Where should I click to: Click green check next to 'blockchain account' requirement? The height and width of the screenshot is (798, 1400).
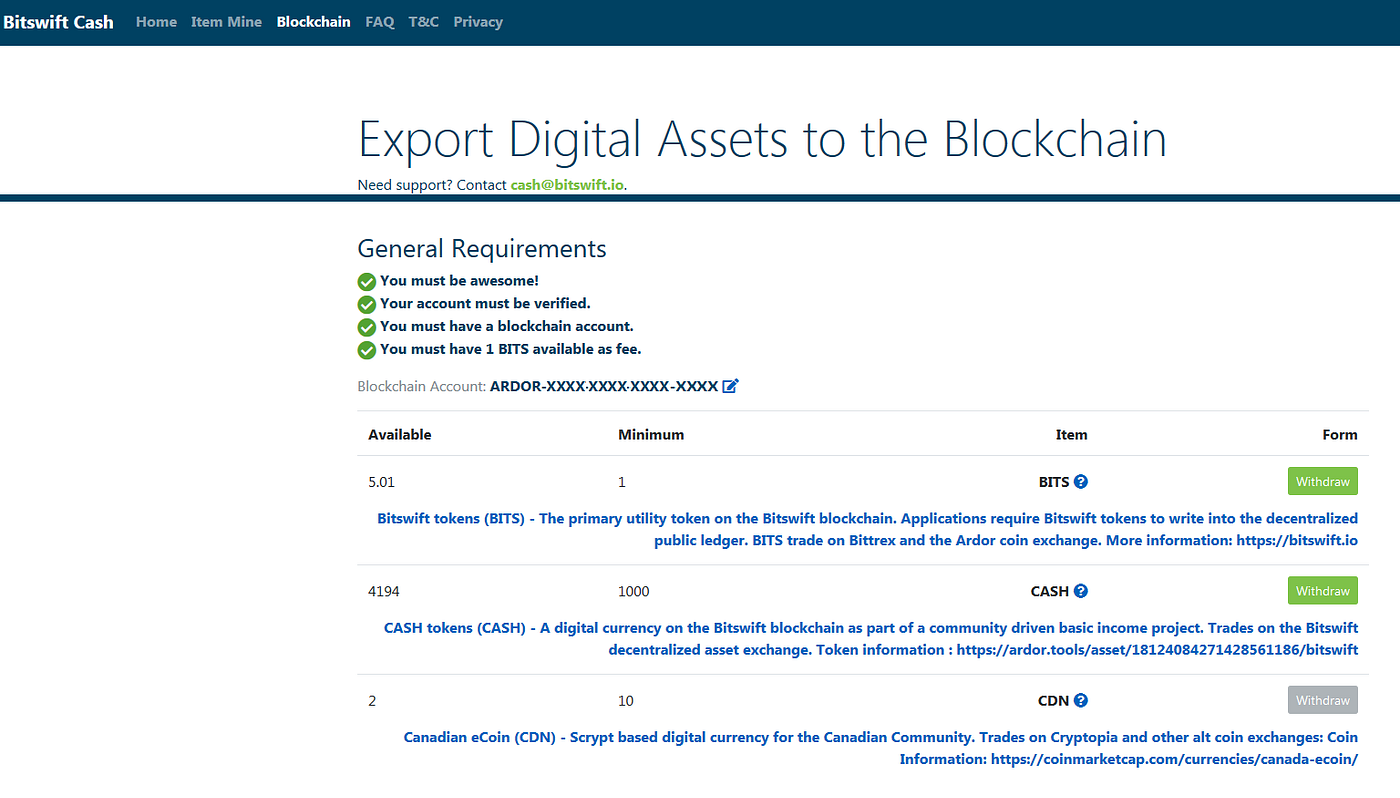[367, 327]
